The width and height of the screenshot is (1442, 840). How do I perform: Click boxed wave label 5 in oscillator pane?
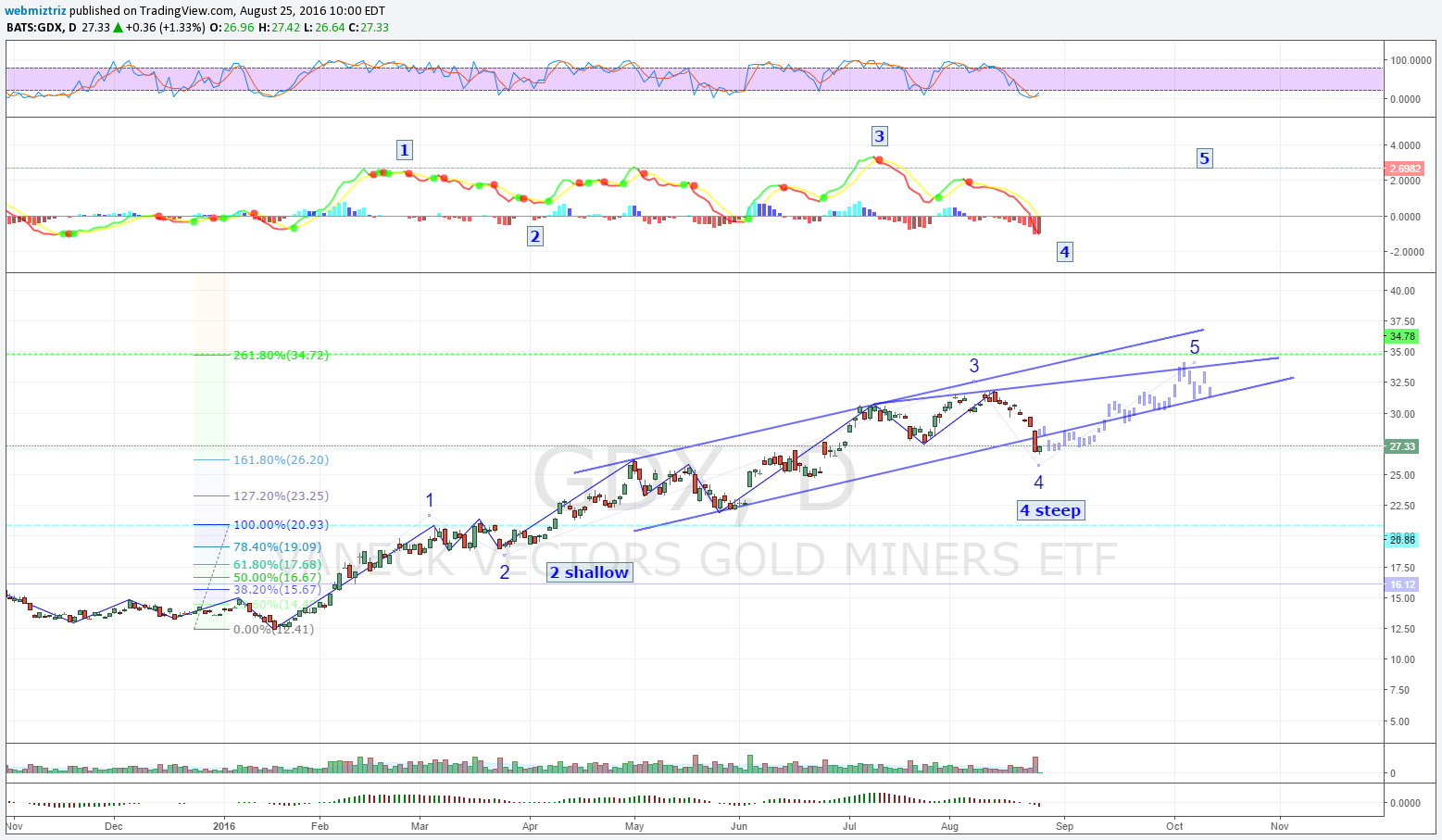click(1204, 158)
